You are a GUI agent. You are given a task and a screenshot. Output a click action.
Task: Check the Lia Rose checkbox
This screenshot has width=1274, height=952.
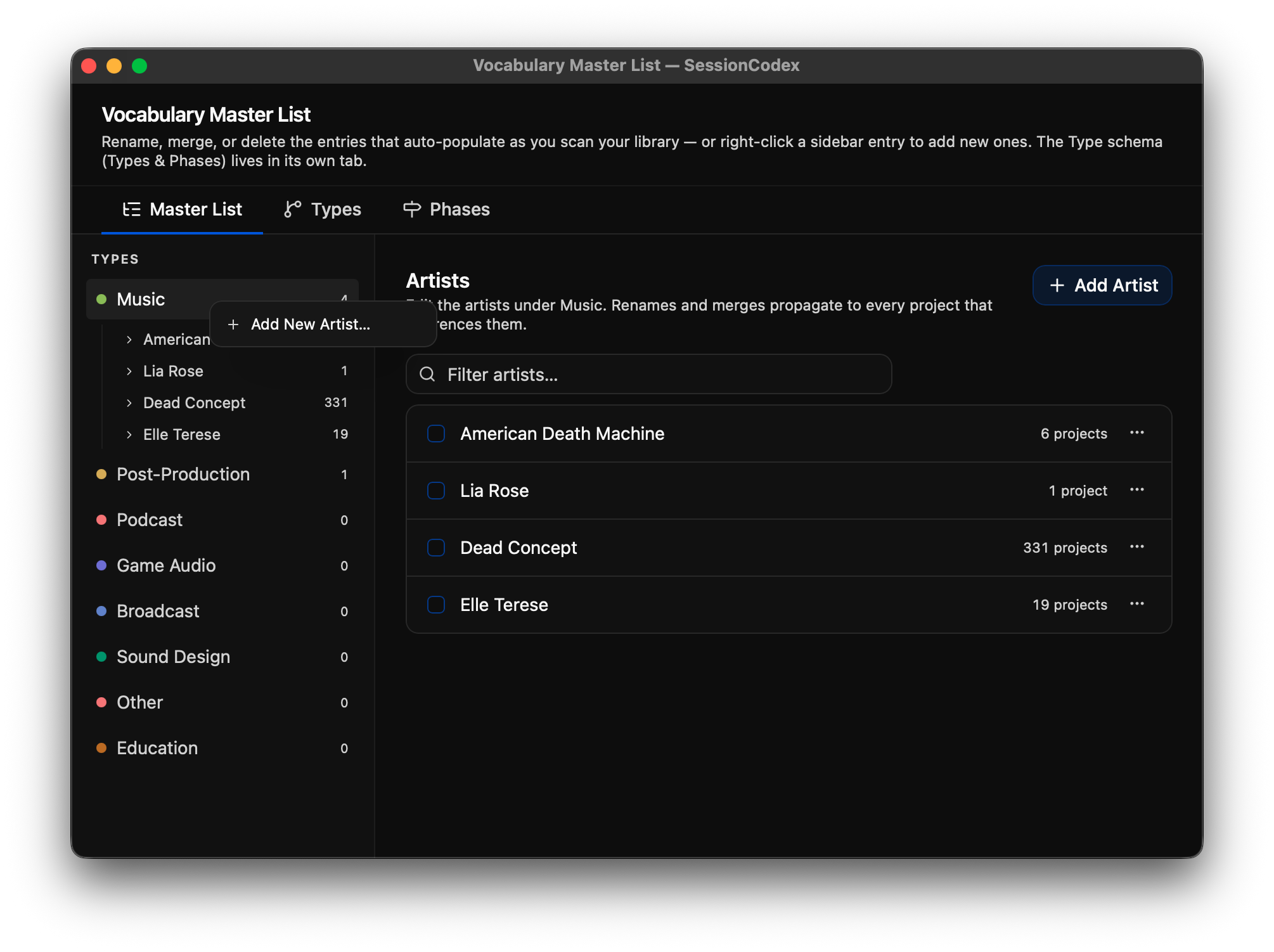(436, 491)
